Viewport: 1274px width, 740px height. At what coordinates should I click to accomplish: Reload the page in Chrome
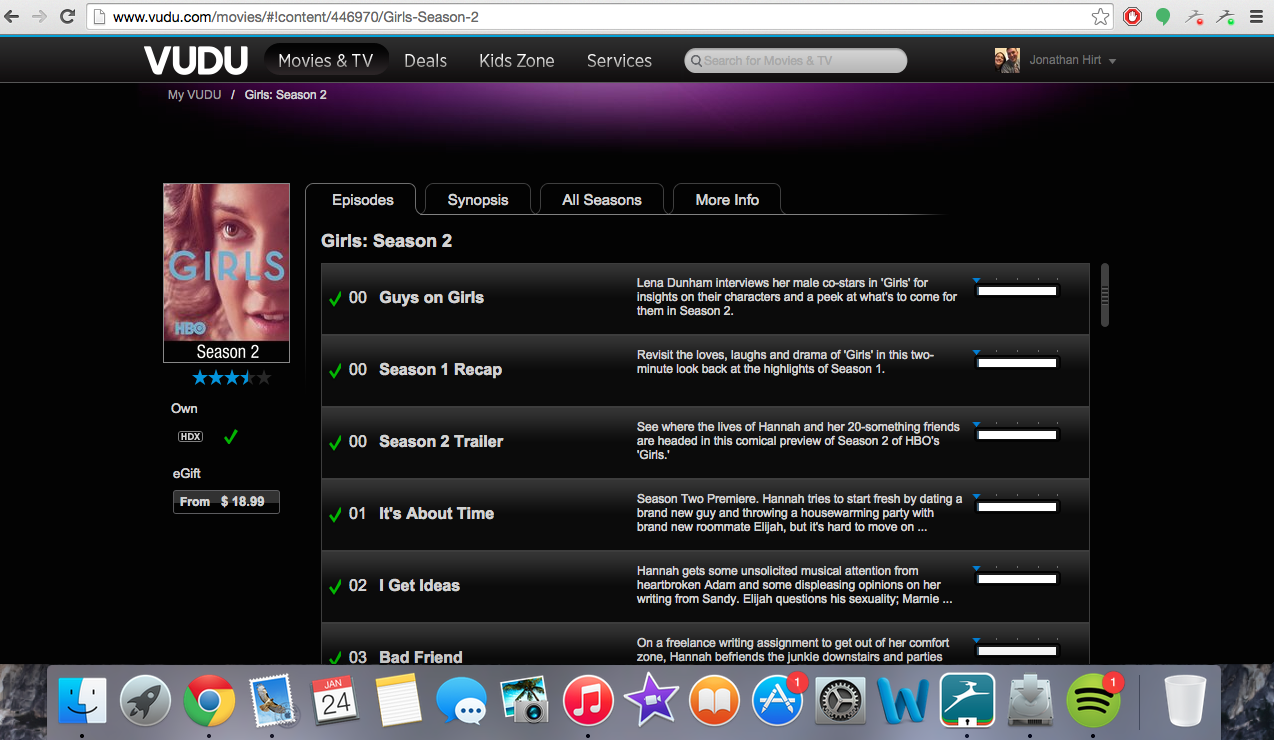[68, 16]
